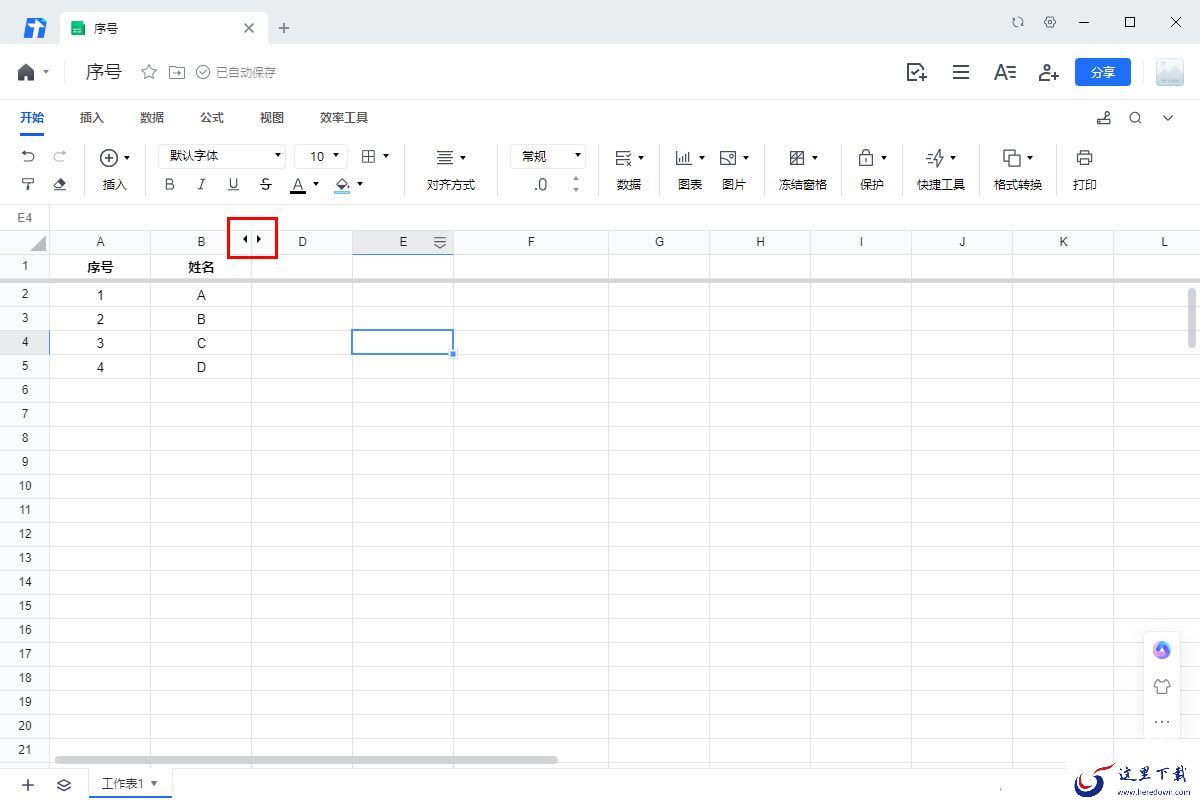1200x800 pixels.
Task: Switch to the 视图 tab
Action: pos(272,118)
